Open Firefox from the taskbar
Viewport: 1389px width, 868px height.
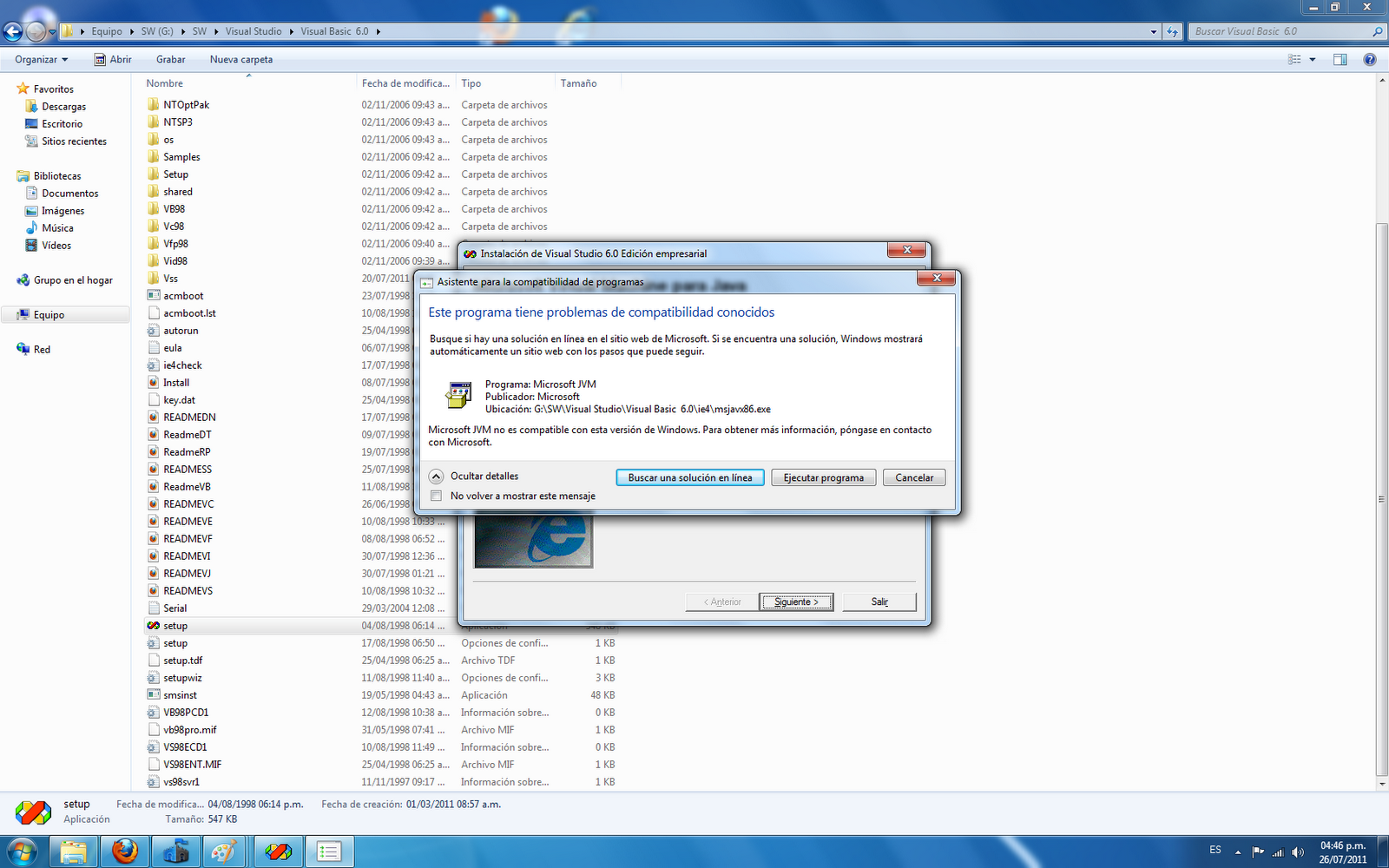(125, 852)
